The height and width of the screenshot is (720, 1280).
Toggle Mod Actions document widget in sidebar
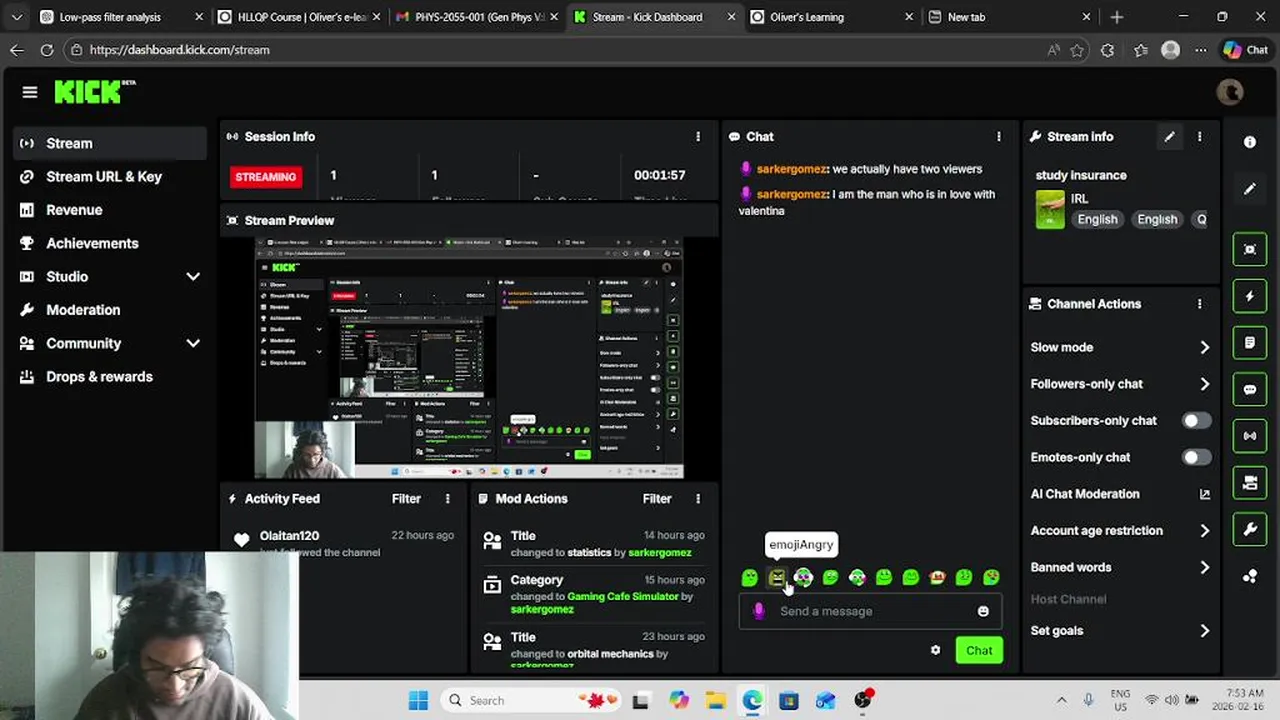point(1250,343)
